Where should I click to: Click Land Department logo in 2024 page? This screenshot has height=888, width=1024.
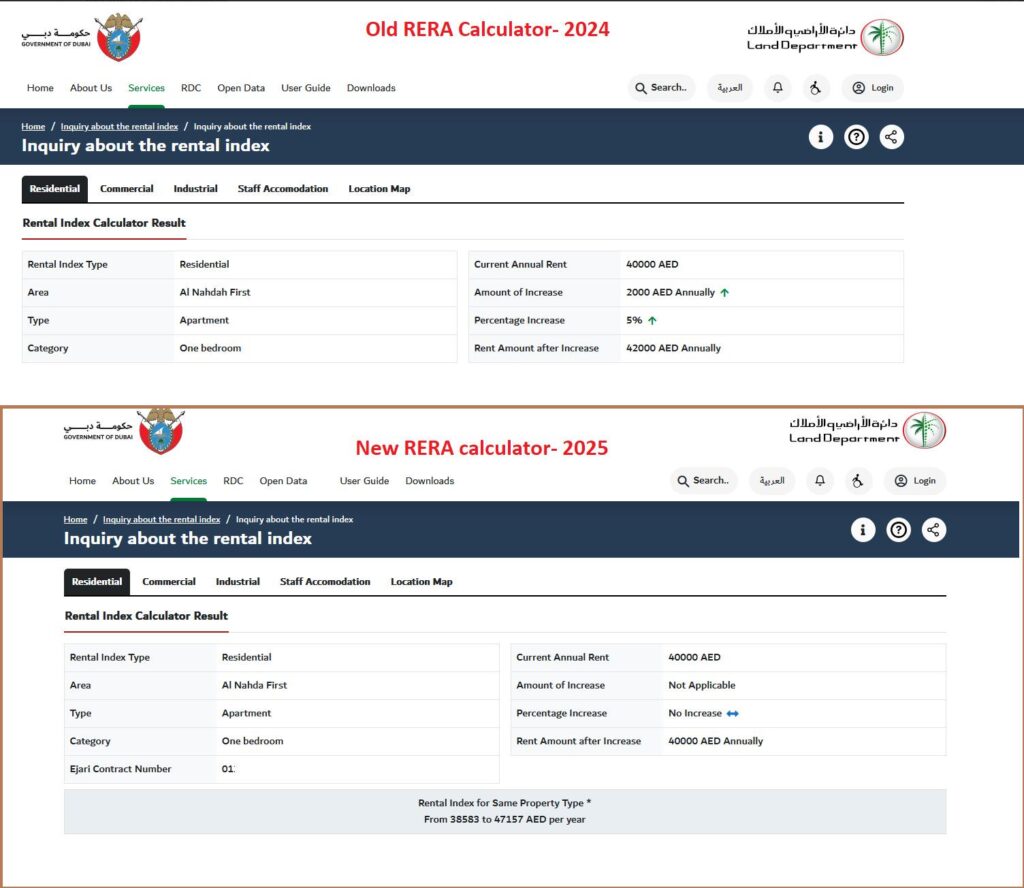[825, 37]
